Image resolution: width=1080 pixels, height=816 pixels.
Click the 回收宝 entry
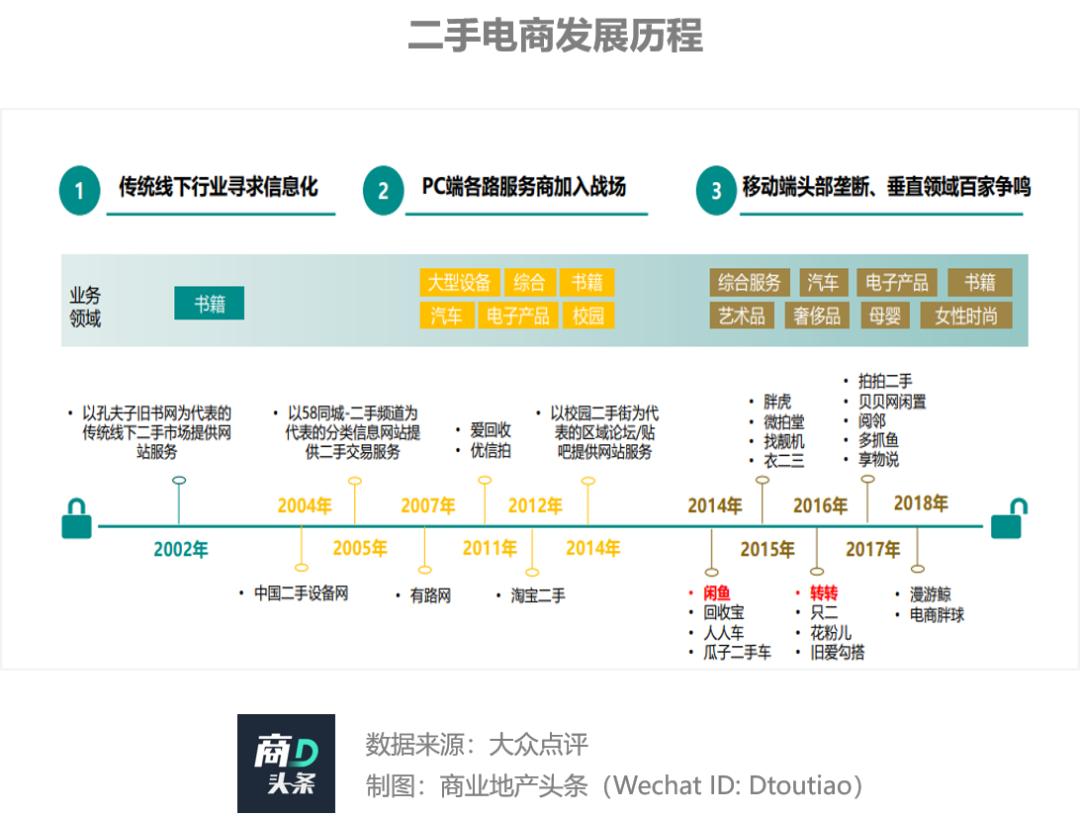click(724, 612)
